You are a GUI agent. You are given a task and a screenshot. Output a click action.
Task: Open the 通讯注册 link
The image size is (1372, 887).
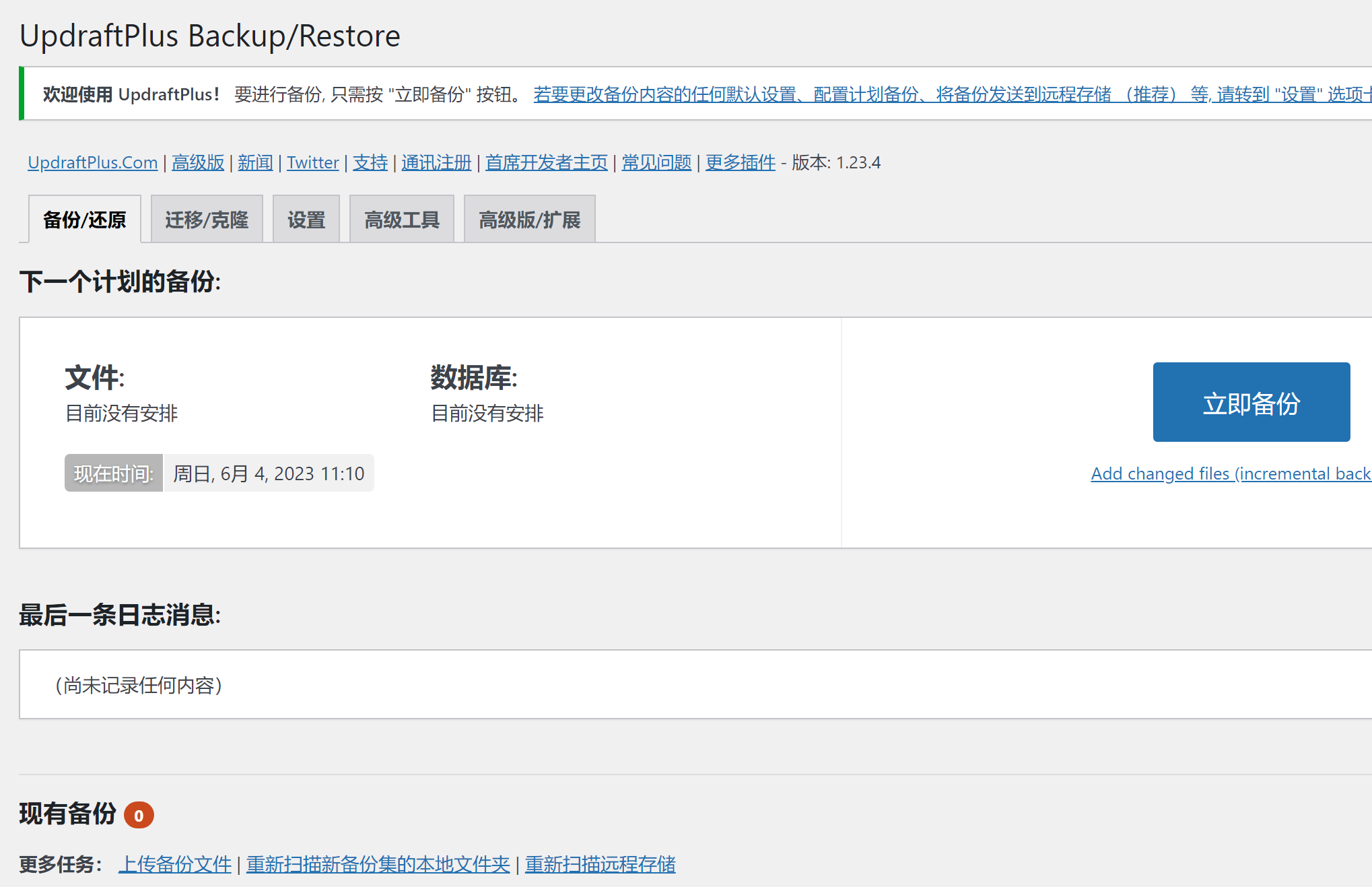[436, 162]
